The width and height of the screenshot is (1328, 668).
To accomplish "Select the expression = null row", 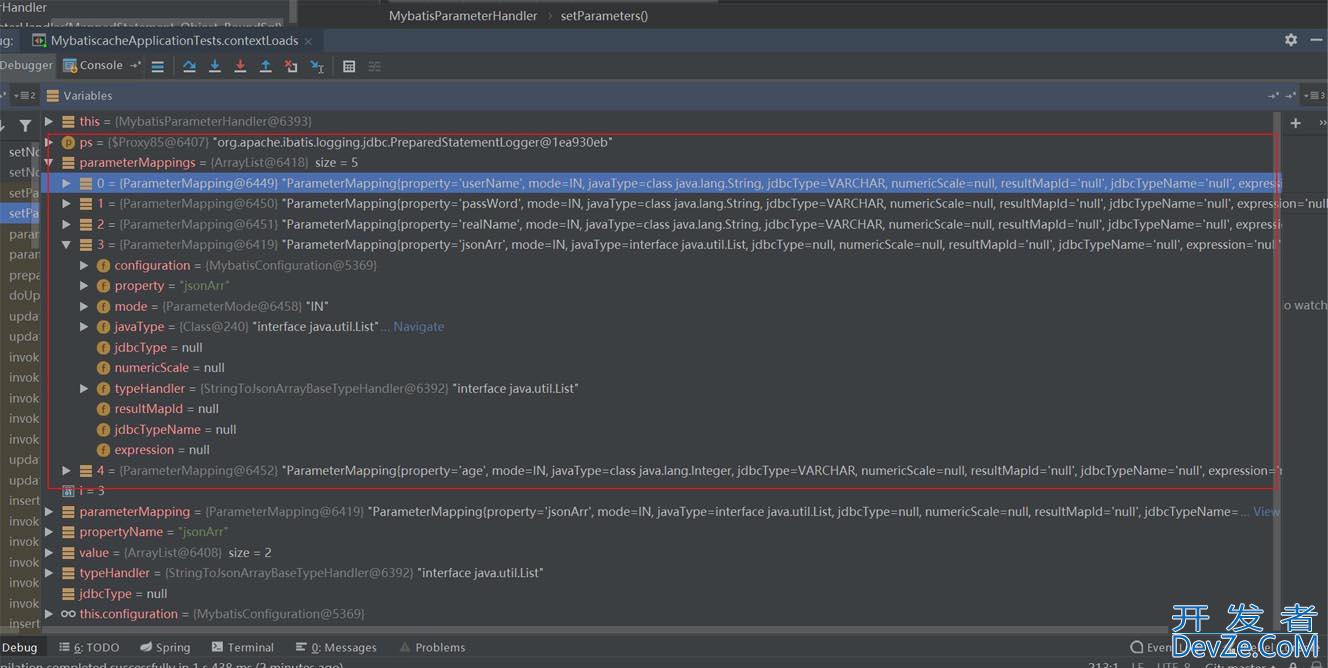I will coord(661,450).
